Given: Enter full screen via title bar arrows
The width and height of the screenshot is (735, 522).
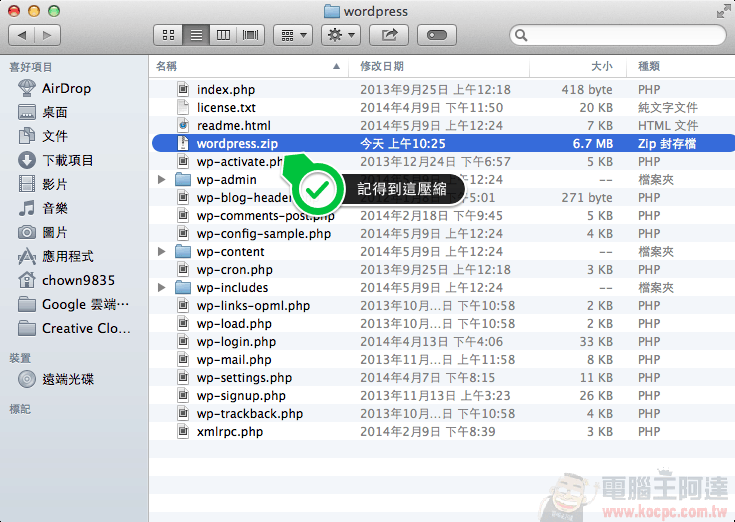Looking at the screenshot, I should point(723,11).
